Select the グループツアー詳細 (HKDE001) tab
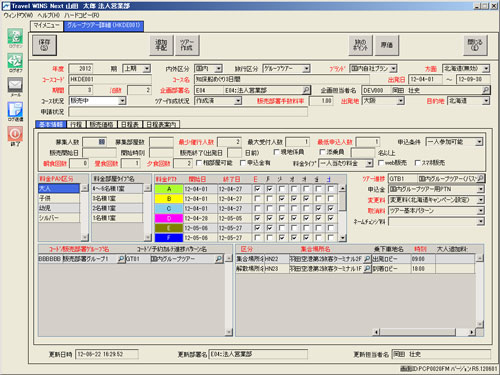 pos(104,26)
